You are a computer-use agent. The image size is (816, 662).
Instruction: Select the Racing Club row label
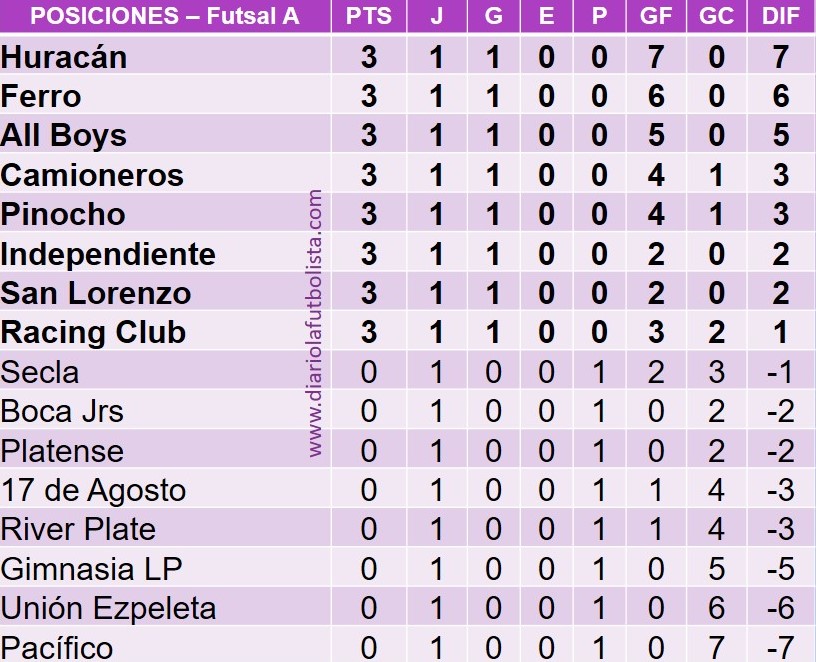coord(93,332)
